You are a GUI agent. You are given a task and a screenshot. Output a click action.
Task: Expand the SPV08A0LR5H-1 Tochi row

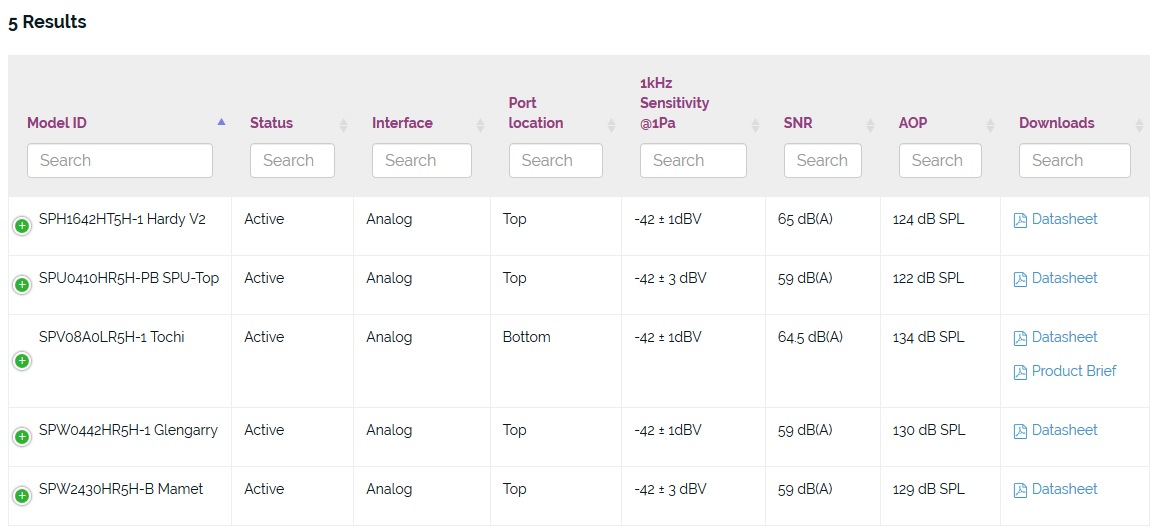(22, 361)
